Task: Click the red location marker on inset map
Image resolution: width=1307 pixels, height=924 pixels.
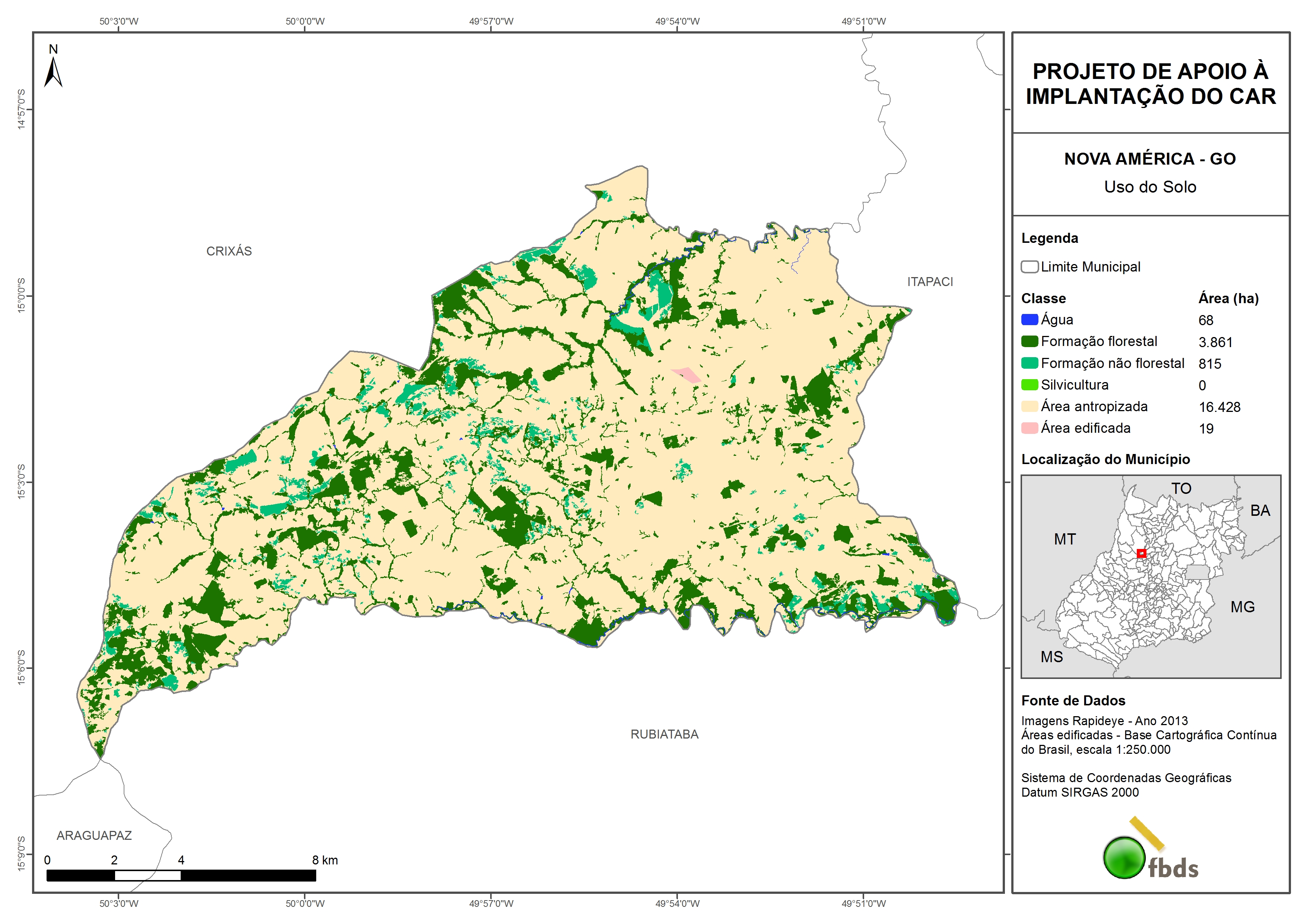Action: point(1141,553)
